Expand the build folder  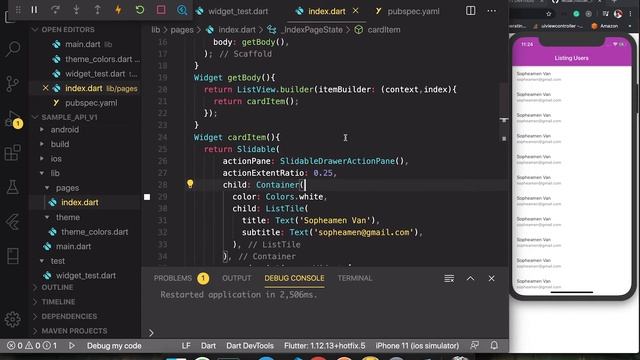60,144
